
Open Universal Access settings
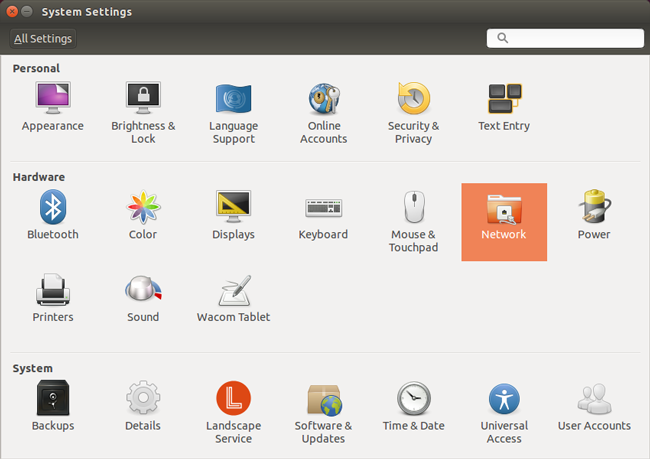coord(504,412)
